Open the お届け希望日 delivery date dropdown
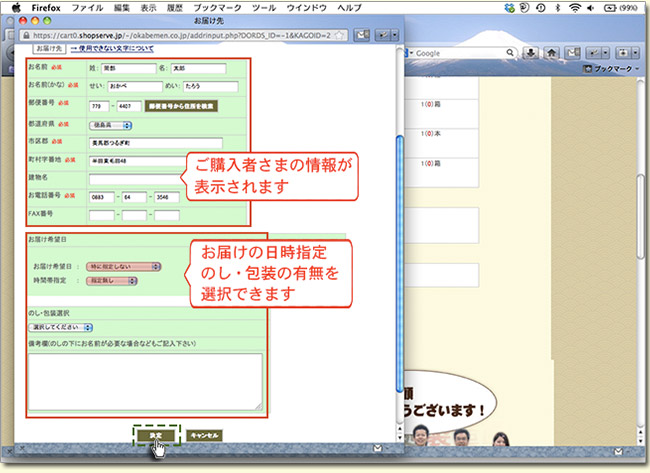Image resolution: width=650 pixels, height=473 pixels. [124, 267]
